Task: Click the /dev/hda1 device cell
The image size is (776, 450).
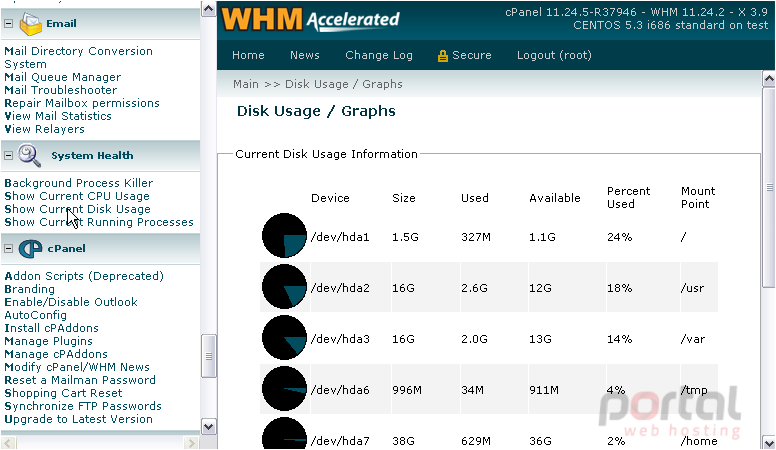Action: pyautogui.click(x=340, y=237)
